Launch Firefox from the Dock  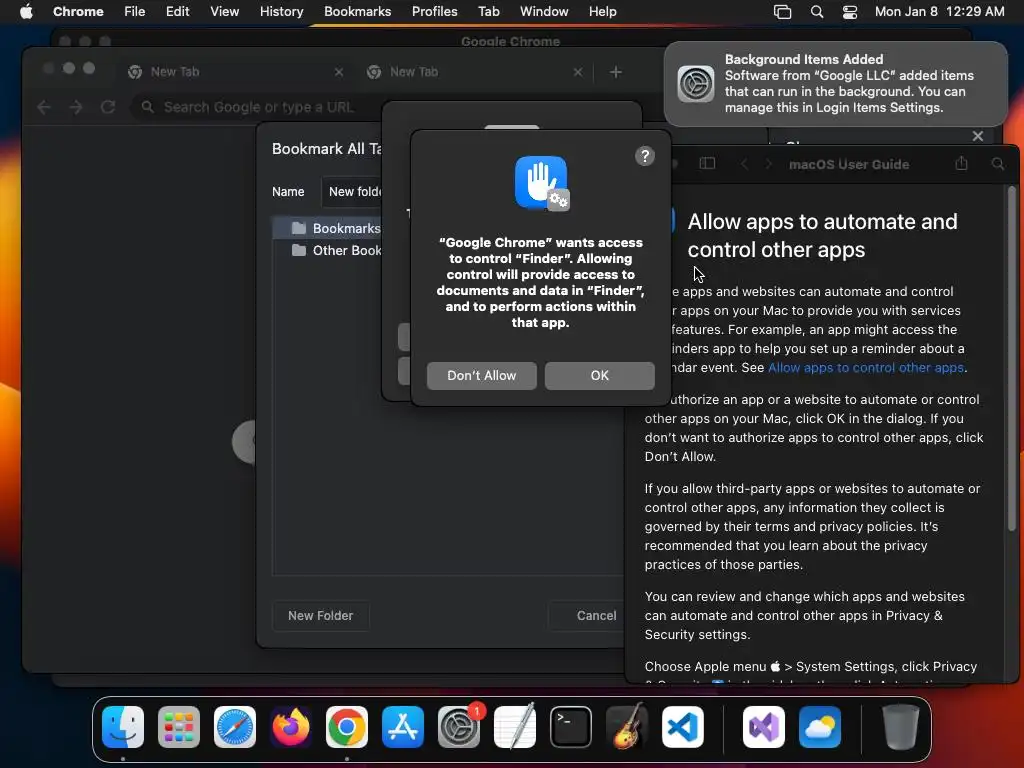291,727
